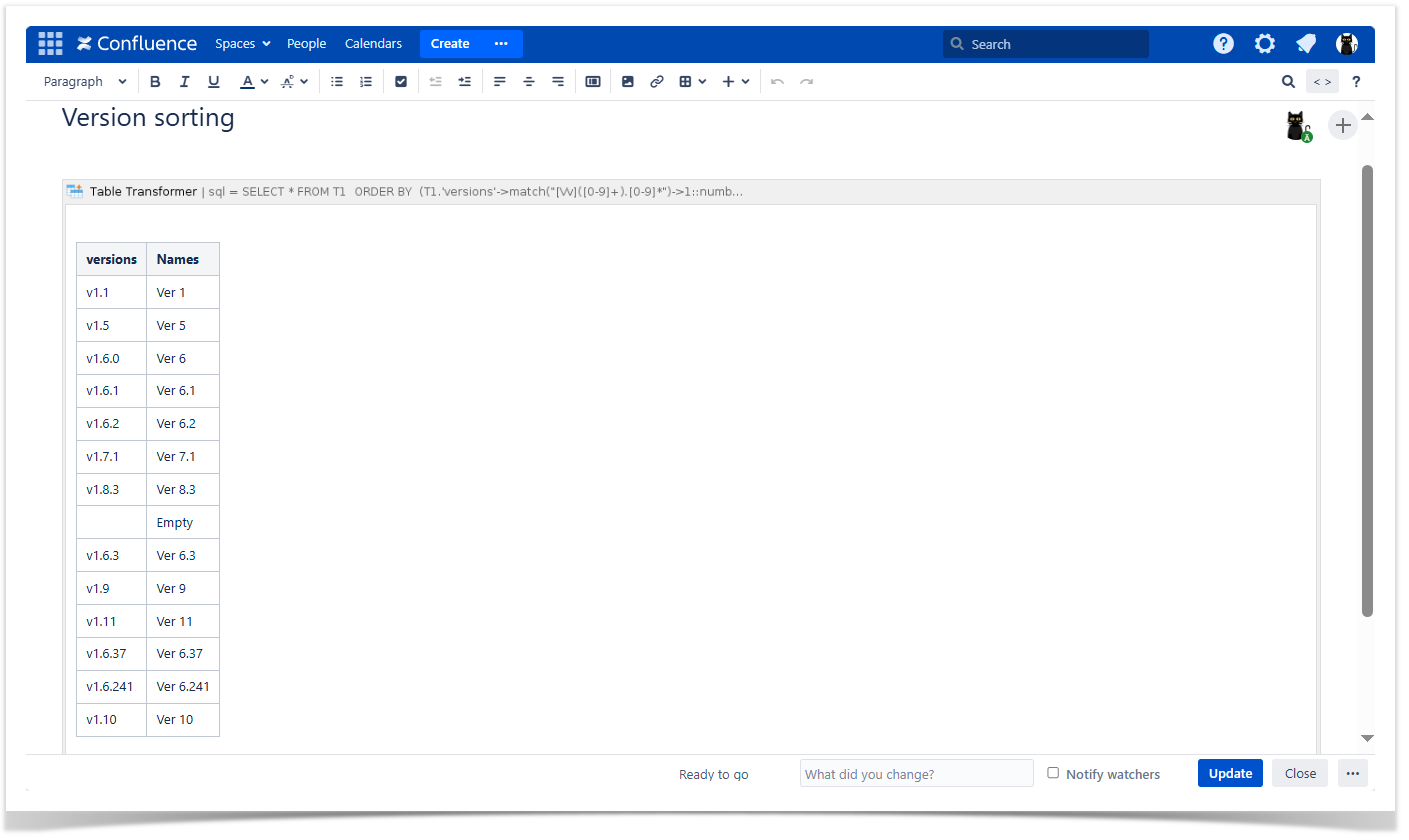Insert a bullet list
The height and width of the screenshot is (840, 1409).
pos(337,82)
